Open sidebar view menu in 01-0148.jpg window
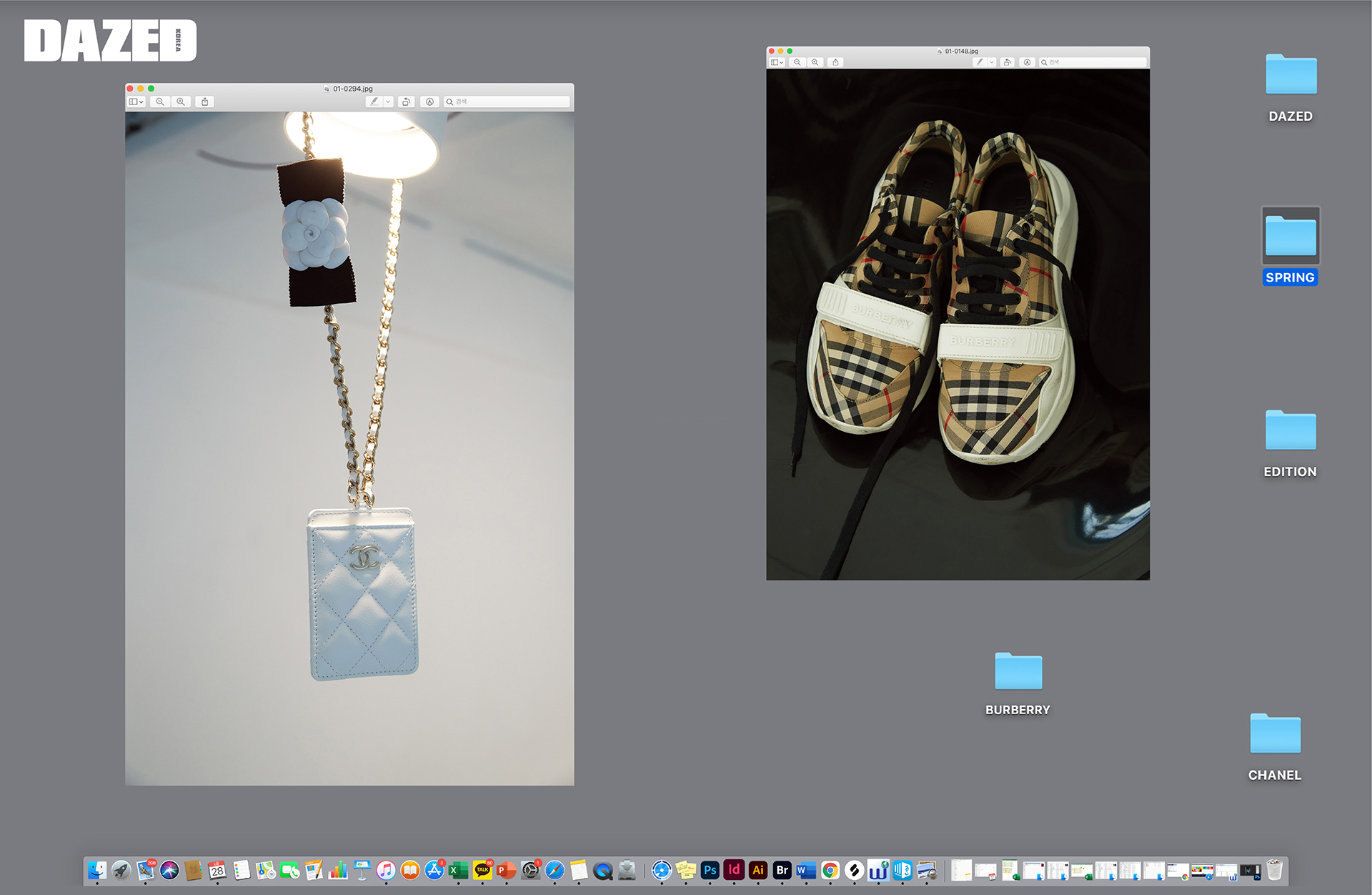Screen dimensions: 1372x895 click(x=777, y=62)
